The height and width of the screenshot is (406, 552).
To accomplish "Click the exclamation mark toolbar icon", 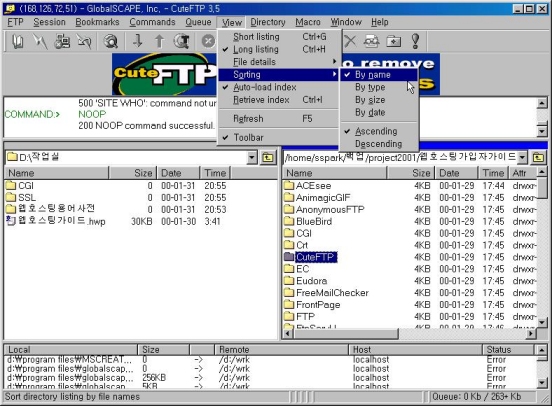I will (x=415, y=41).
